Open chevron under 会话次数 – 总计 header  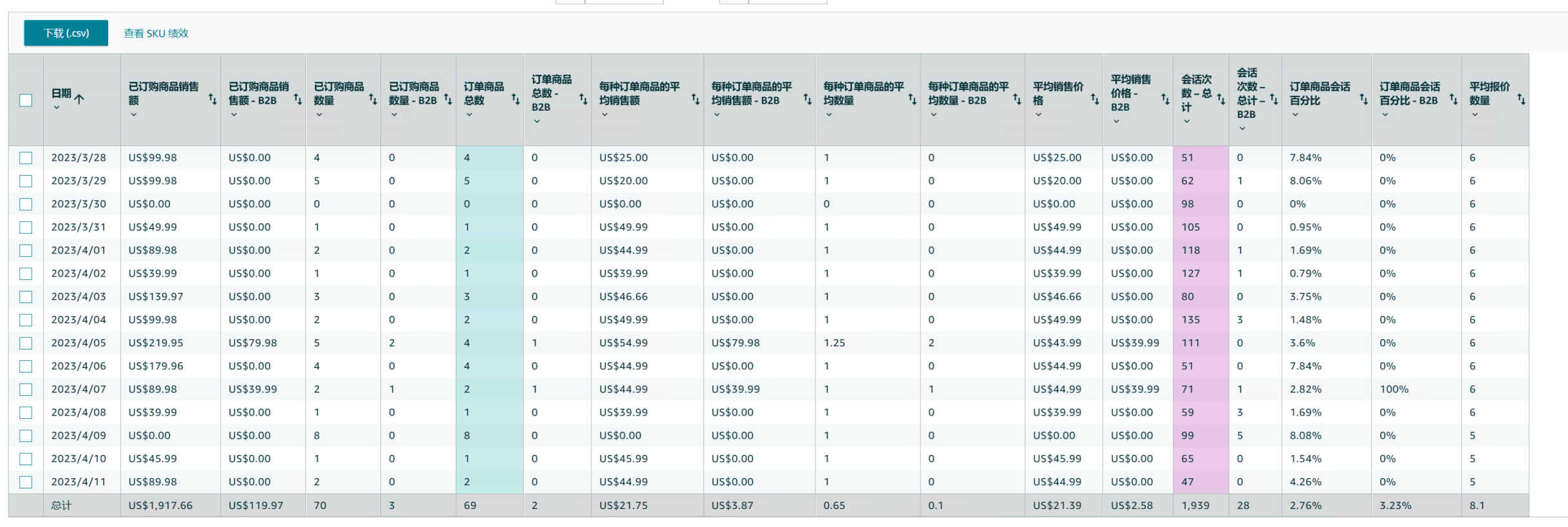1186,121
